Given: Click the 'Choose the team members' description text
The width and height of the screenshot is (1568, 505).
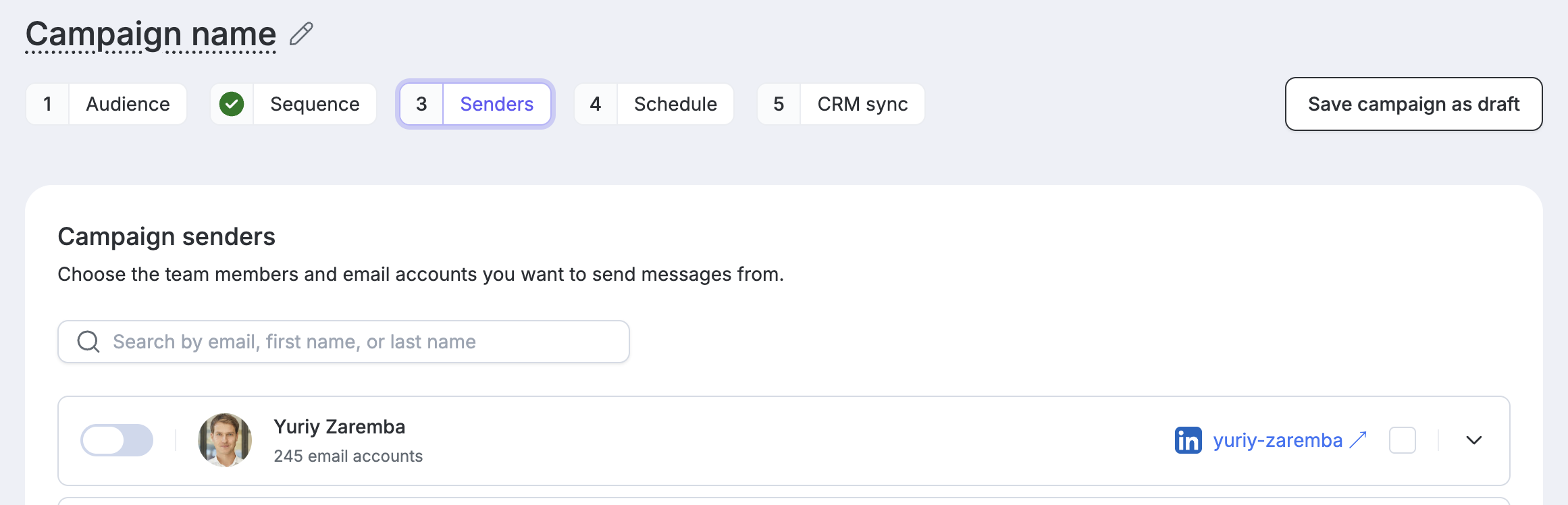Looking at the screenshot, I should 421,274.
